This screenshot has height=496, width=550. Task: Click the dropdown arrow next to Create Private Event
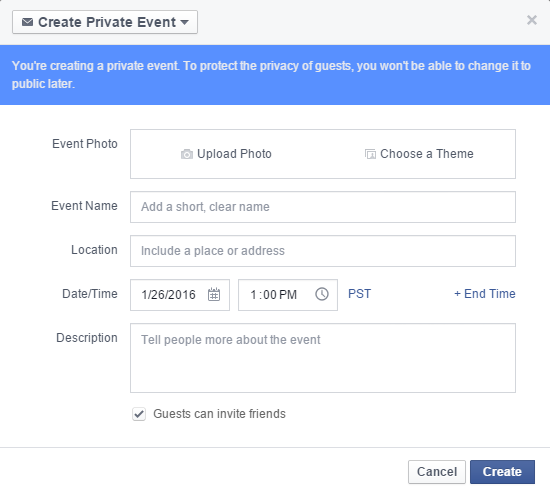tap(185, 22)
